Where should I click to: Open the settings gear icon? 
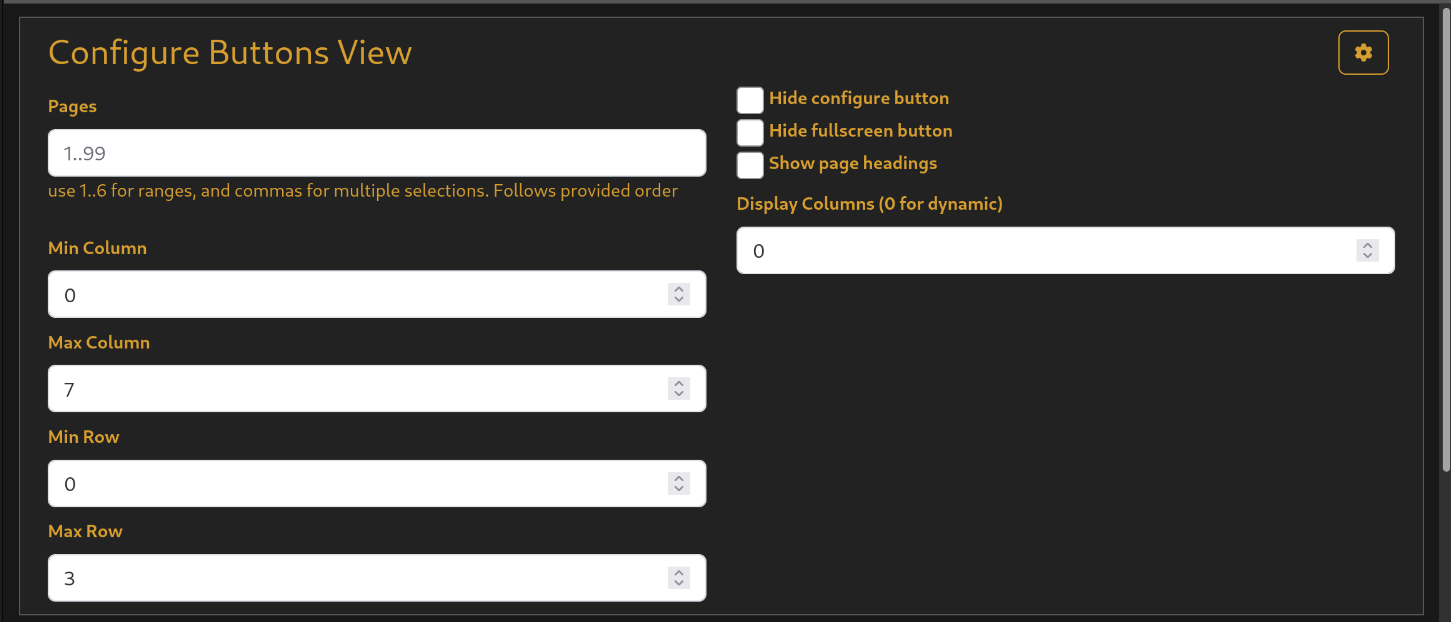pyautogui.click(x=1363, y=52)
